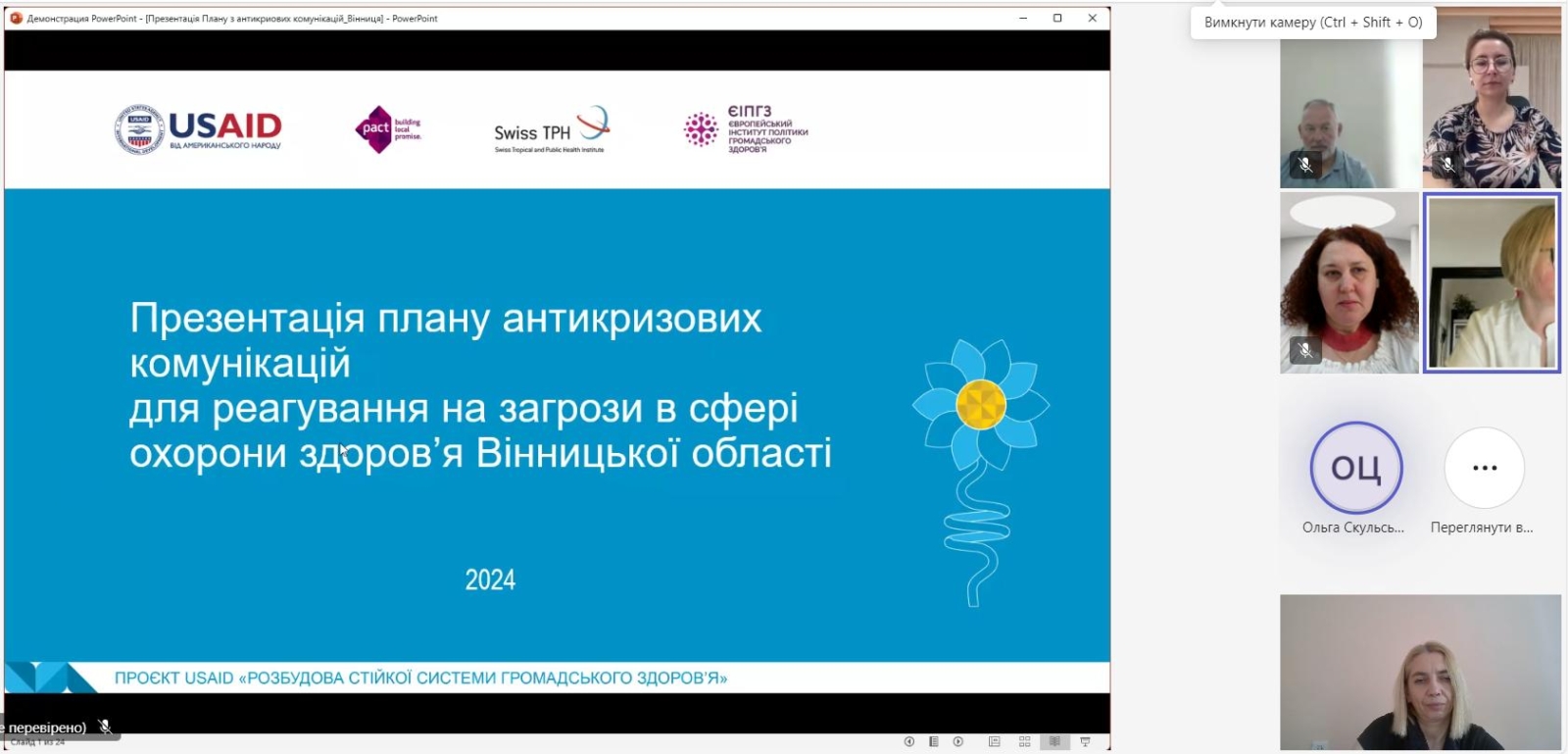Switch to Slide Sorter grid view
The width and height of the screenshot is (1568, 754).
pos(1024,742)
